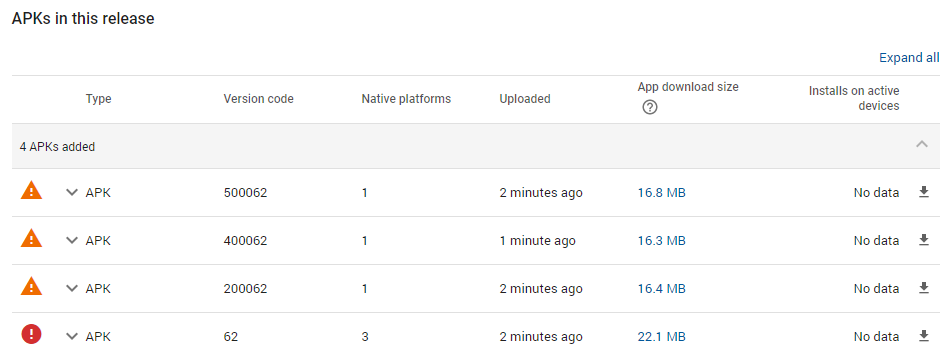
Task: Open the 16.8 MB download size link
Action: coord(661,193)
